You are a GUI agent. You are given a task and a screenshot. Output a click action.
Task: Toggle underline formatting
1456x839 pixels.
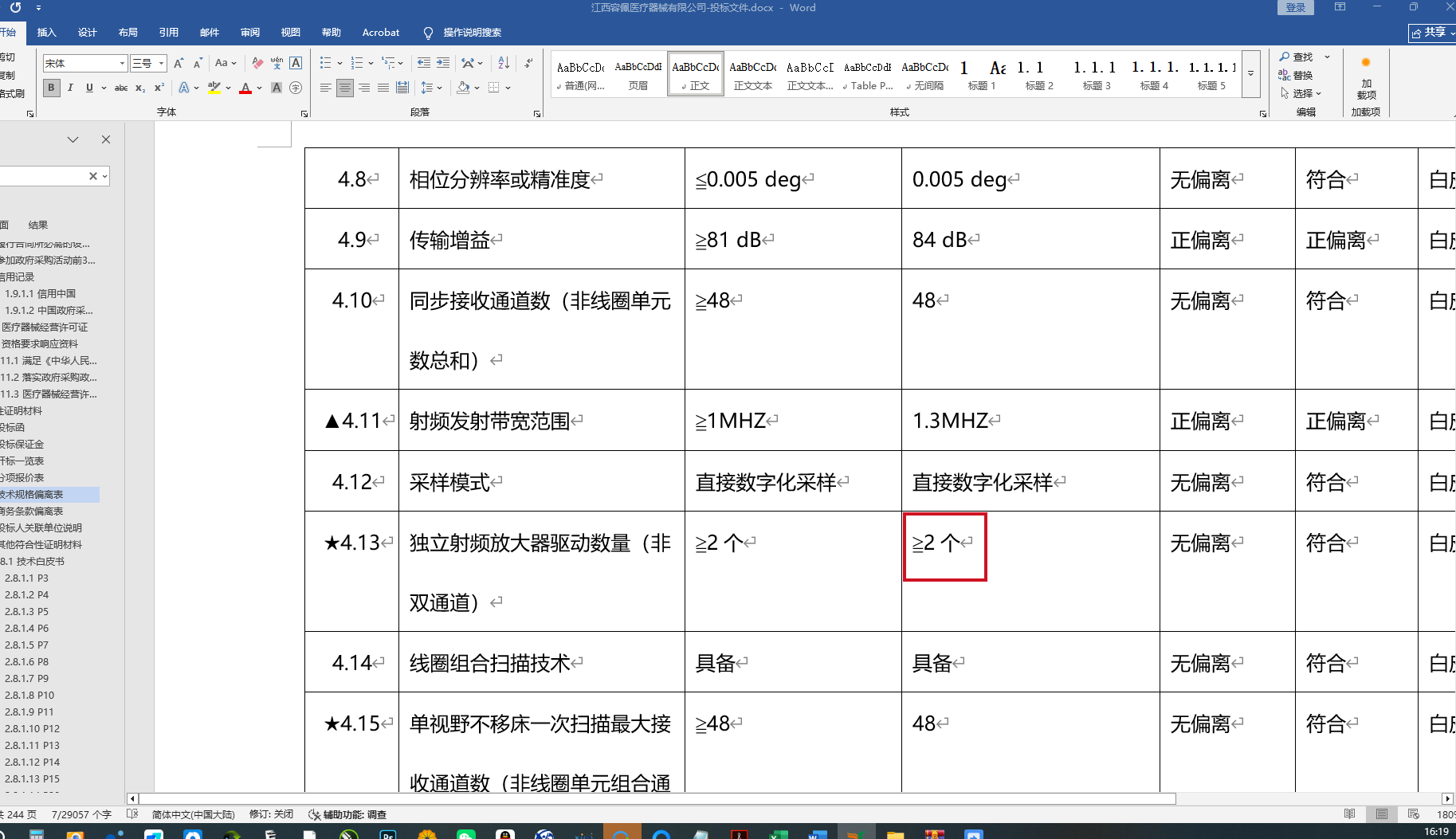[89, 88]
